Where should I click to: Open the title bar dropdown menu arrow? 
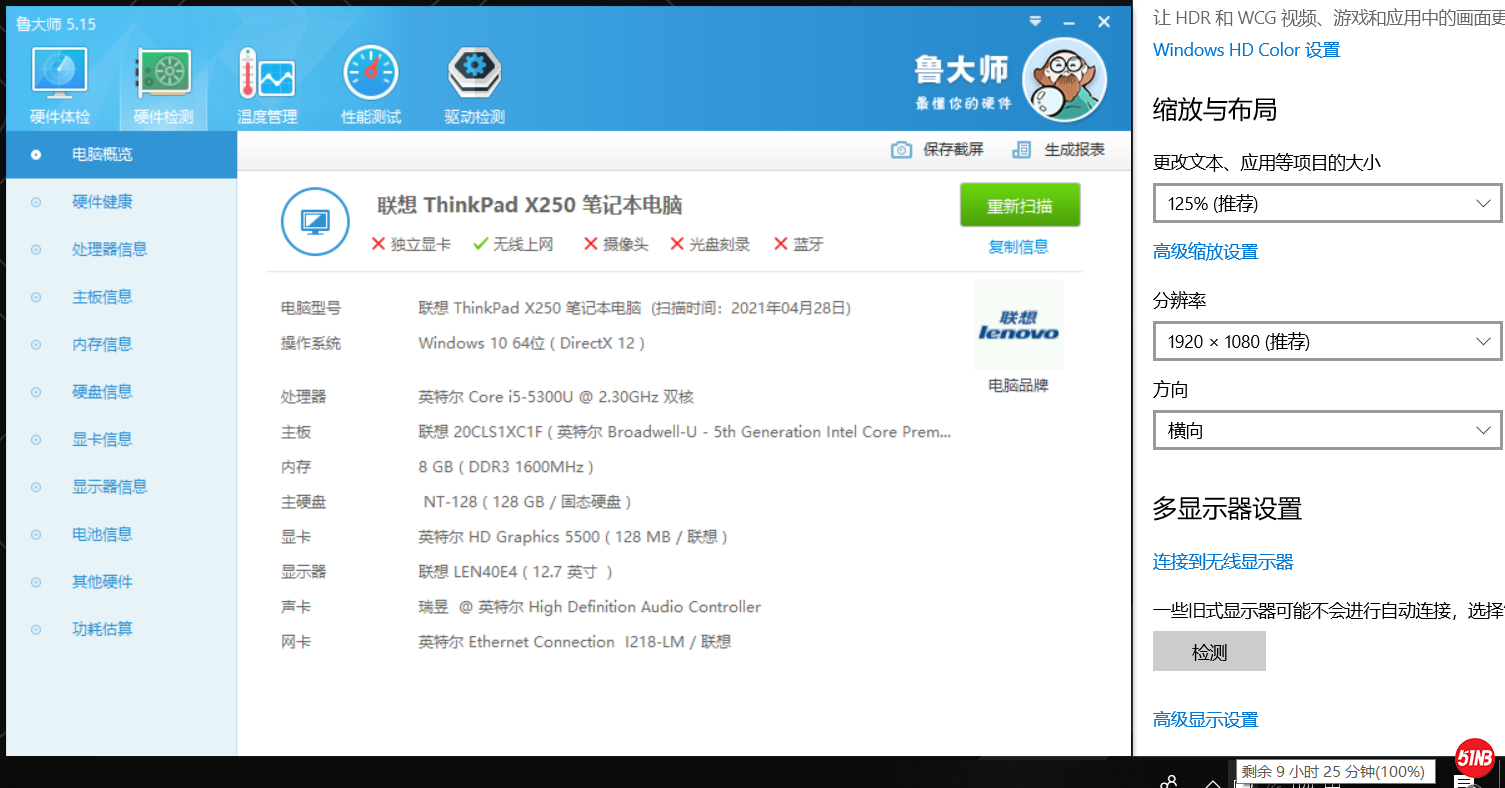[x=1035, y=21]
